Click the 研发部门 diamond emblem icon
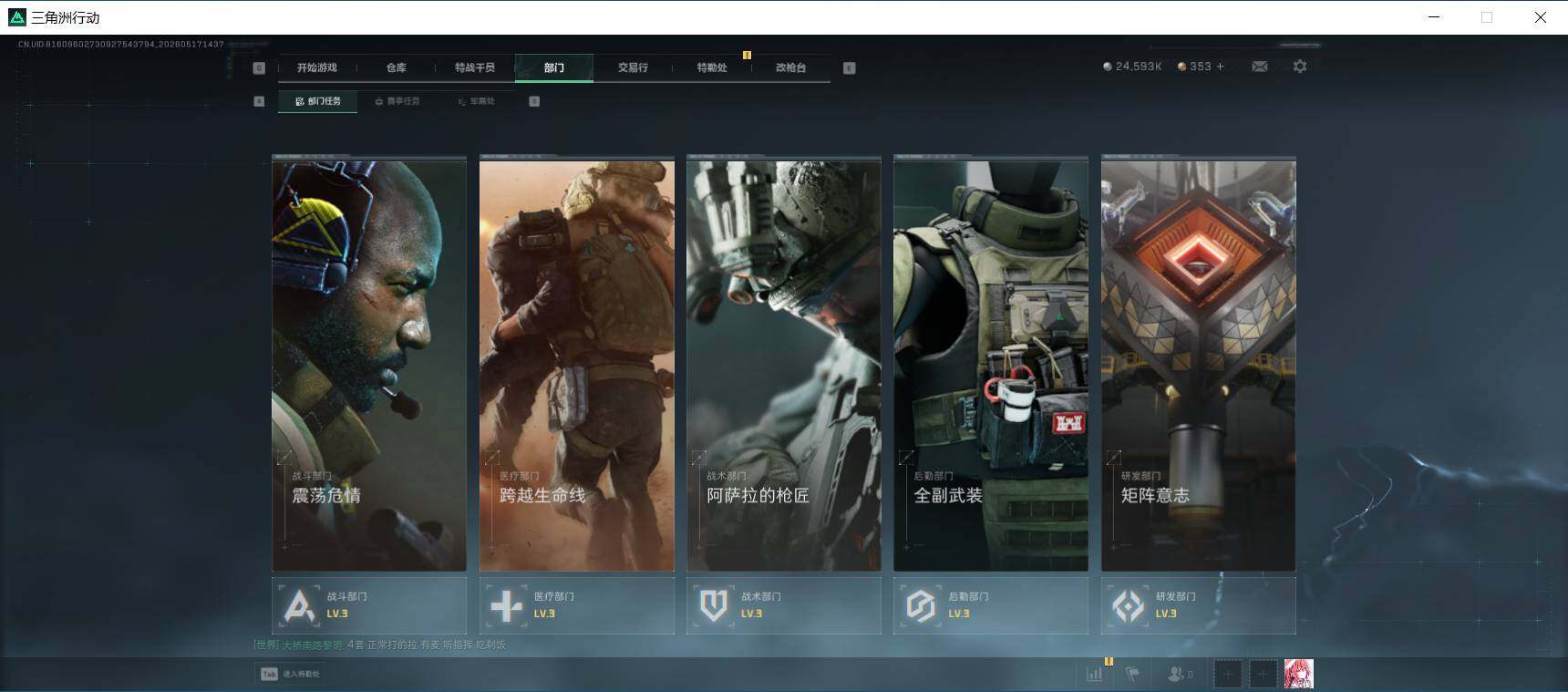 click(1129, 605)
